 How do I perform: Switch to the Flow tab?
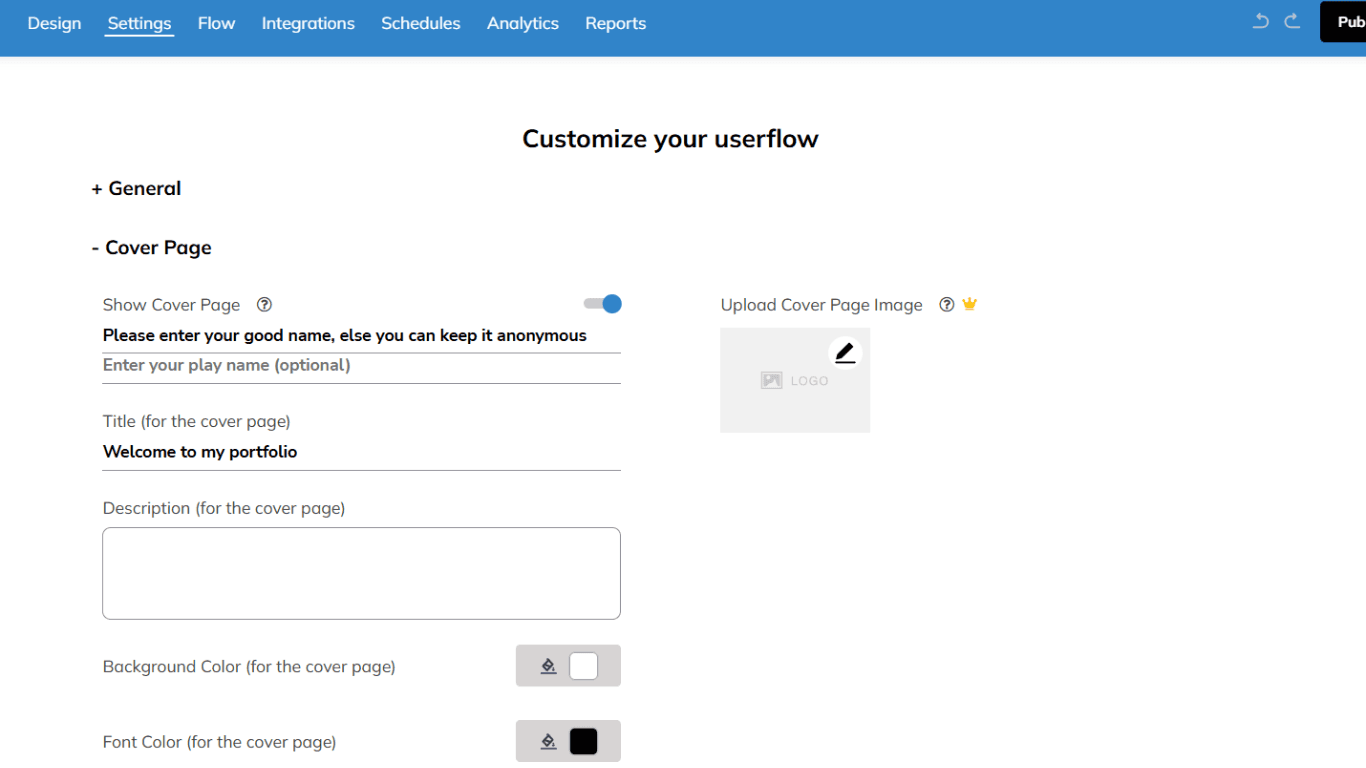point(216,23)
